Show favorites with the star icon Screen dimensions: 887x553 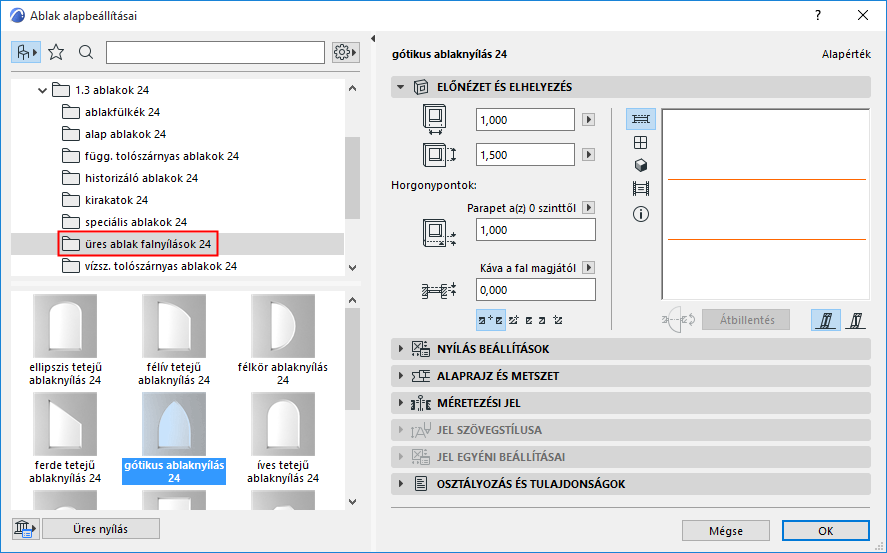coord(56,53)
